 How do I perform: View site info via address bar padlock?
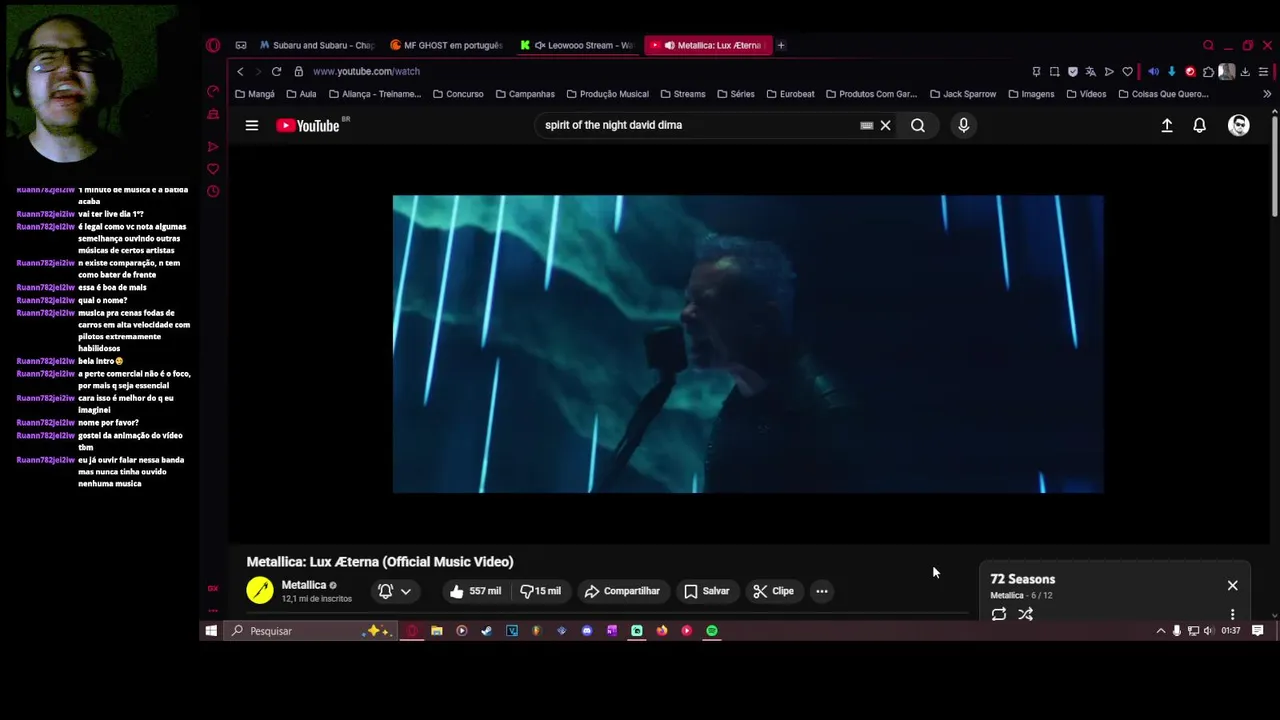click(x=298, y=71)
